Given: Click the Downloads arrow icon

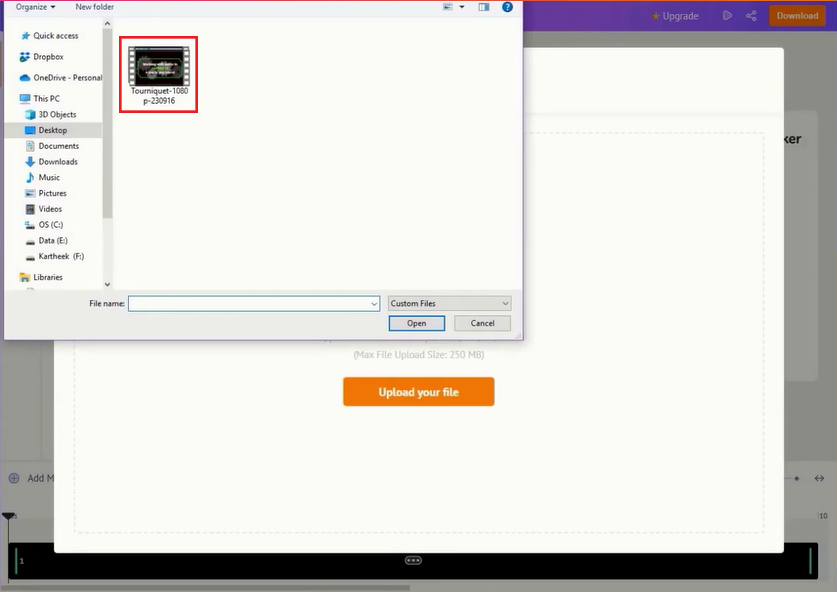Looking at the screenshot, I should (30, 162).
